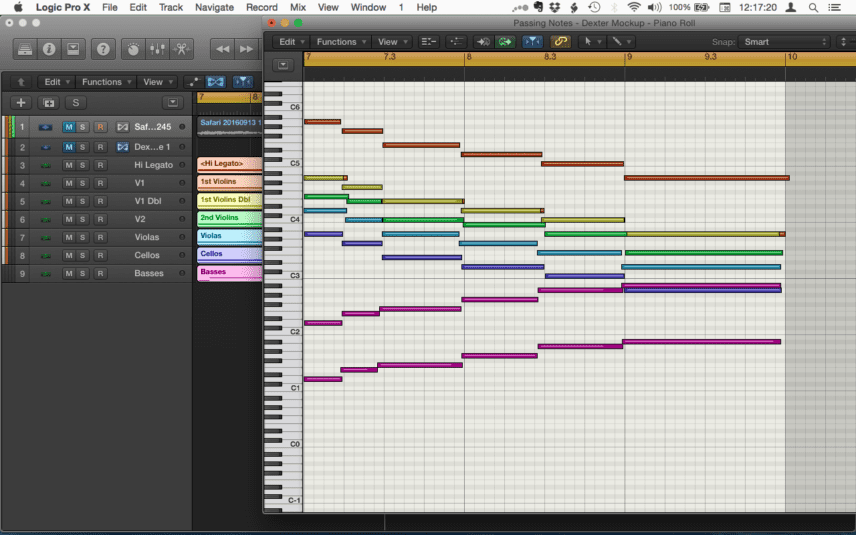Open Quick Help question mark icon

click(x=103, y=49)
